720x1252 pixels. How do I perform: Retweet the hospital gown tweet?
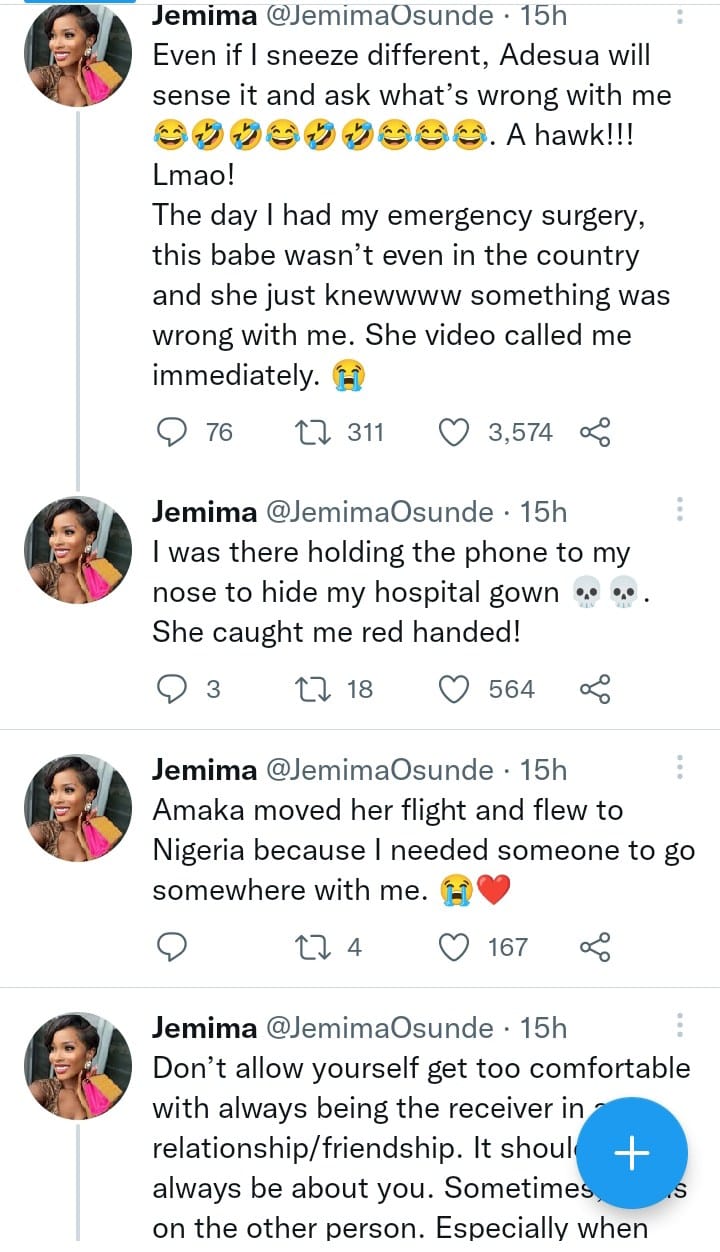(303, 689)
